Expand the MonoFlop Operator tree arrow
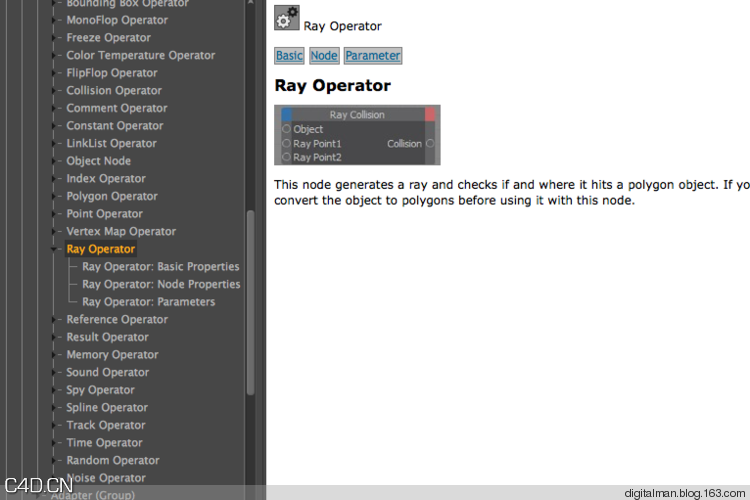 (x=54, y=20)
